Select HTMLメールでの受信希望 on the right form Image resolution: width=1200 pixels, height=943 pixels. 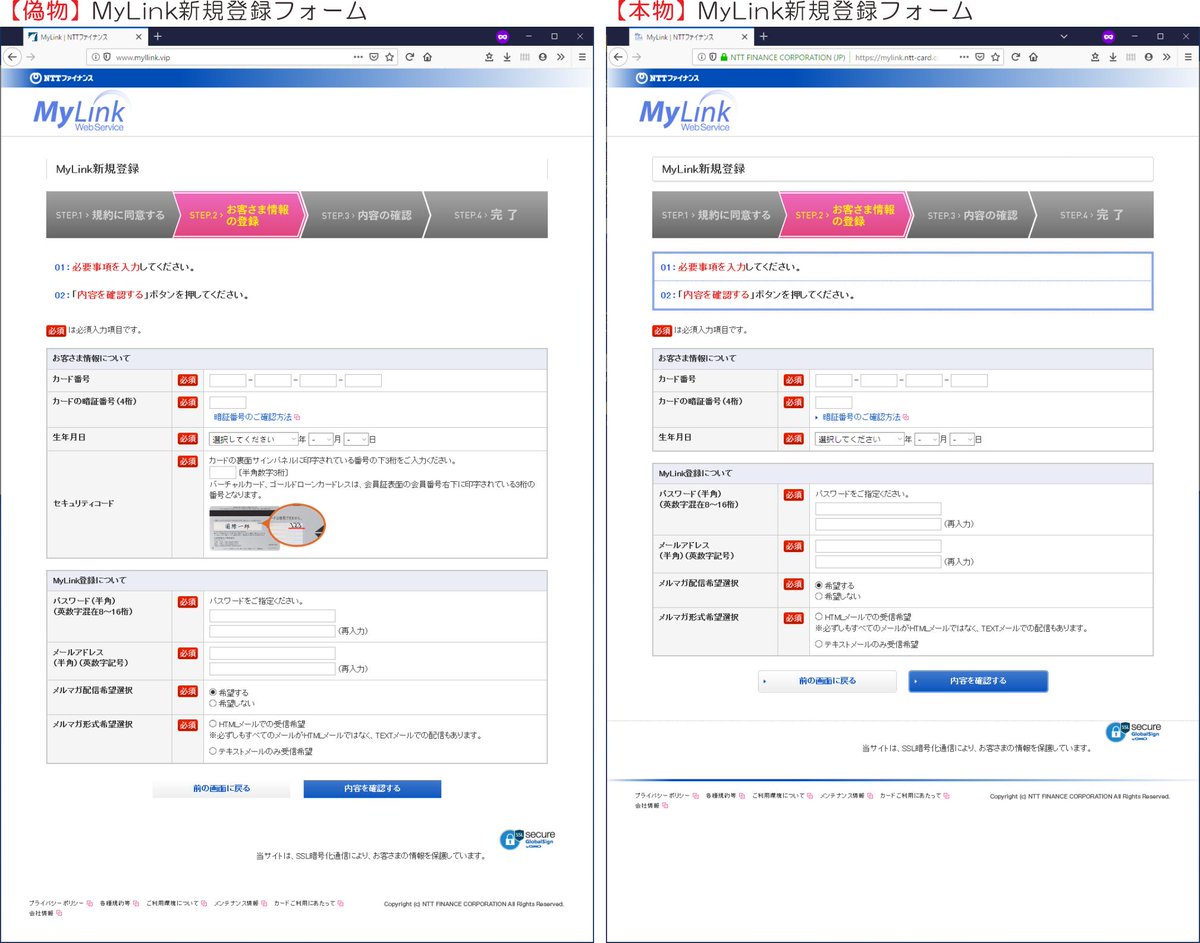[x=819, y=617]
